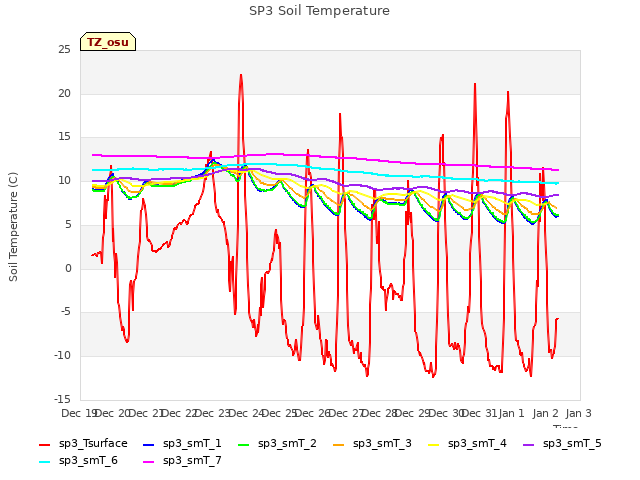
Task: Click the Jan 3 x-axis tick label
Action: pos(579,413)
